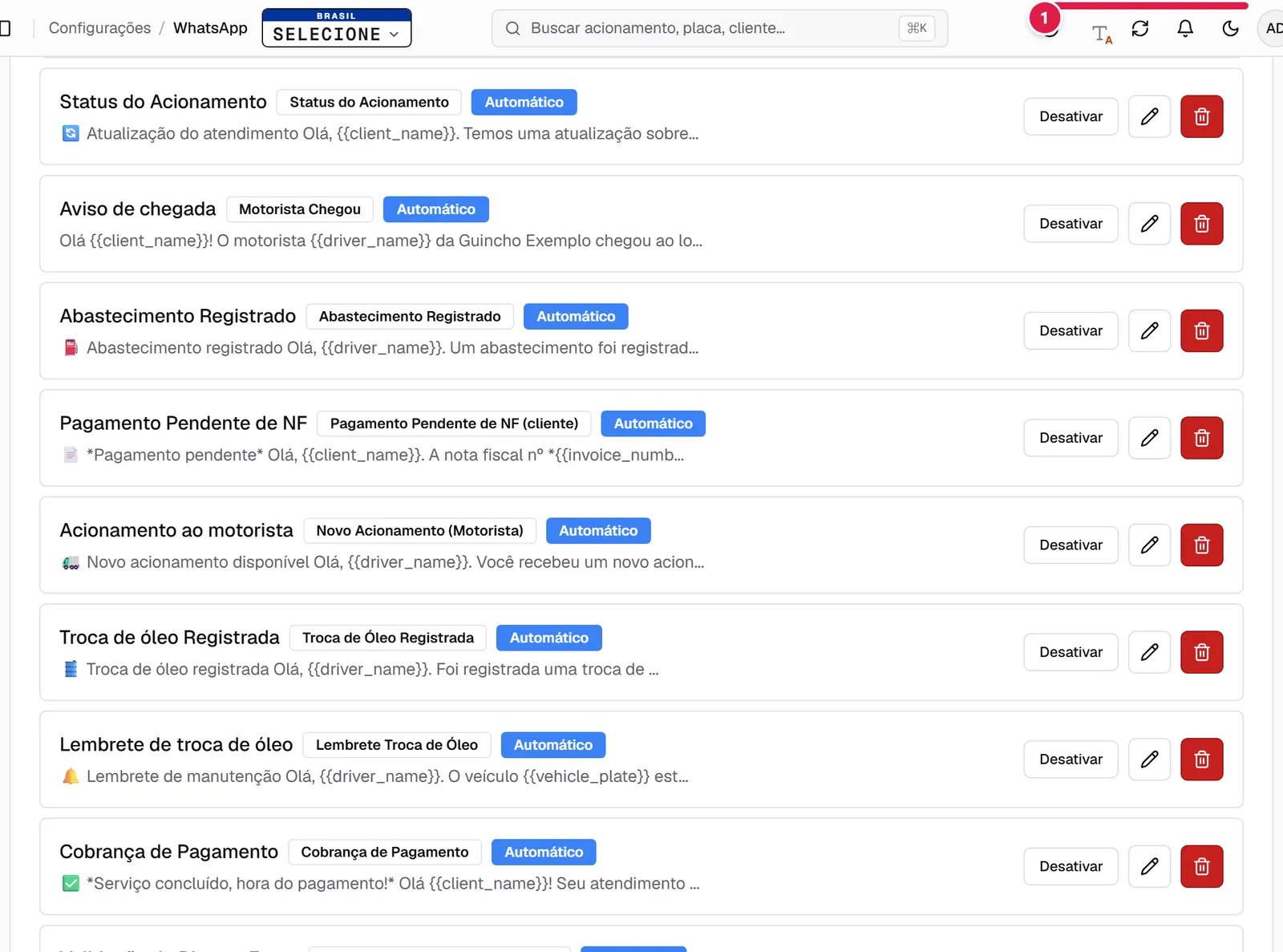Edit the Lembrete de troca de óleo template

pos(1149,760)
